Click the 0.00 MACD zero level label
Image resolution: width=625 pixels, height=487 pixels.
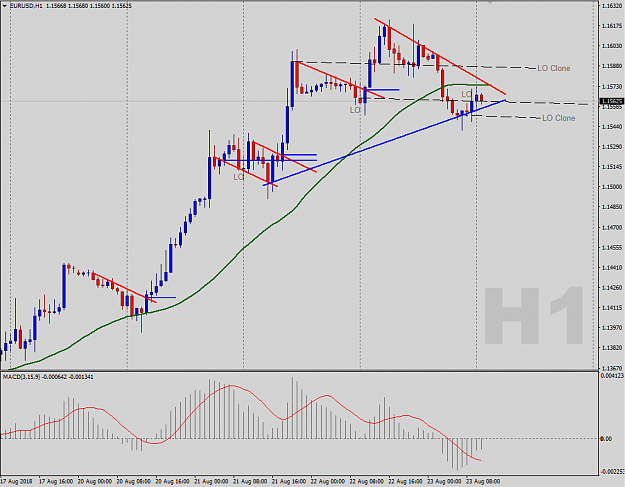[x=606, y=439]
